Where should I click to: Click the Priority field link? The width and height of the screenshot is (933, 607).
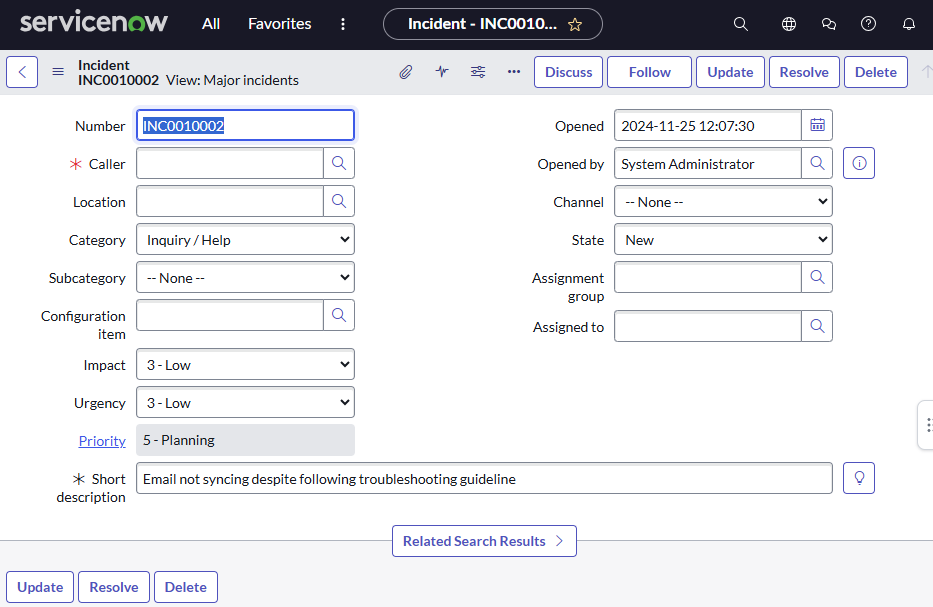102,441
